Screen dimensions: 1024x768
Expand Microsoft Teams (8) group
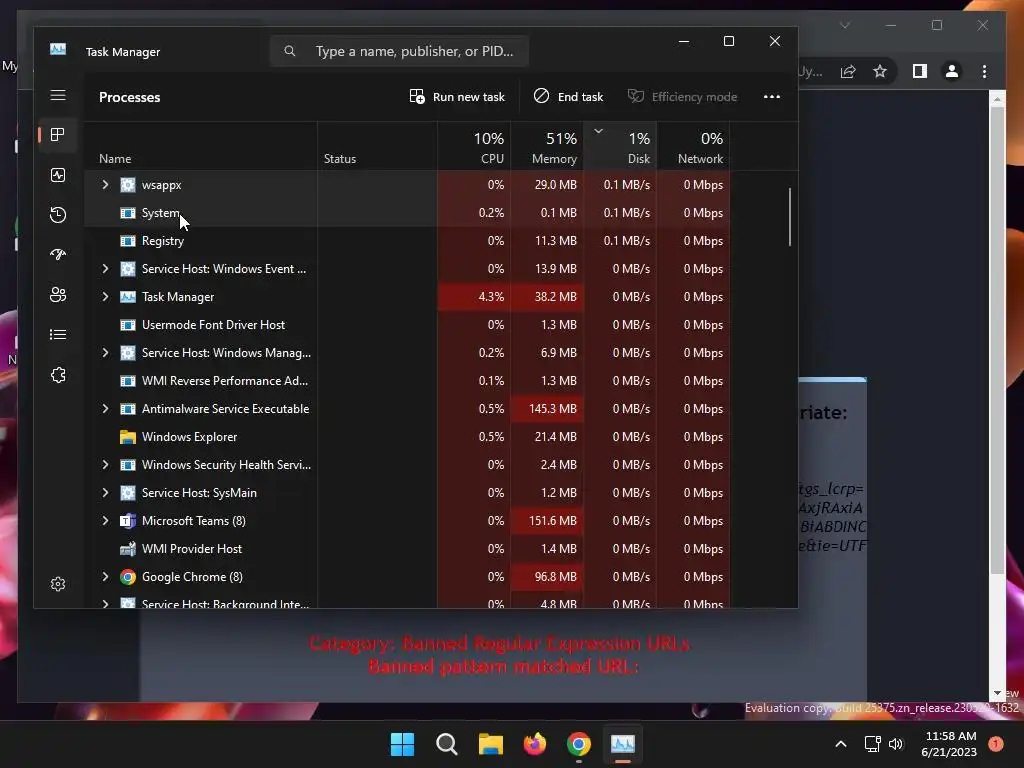click(x=105, y=520)
